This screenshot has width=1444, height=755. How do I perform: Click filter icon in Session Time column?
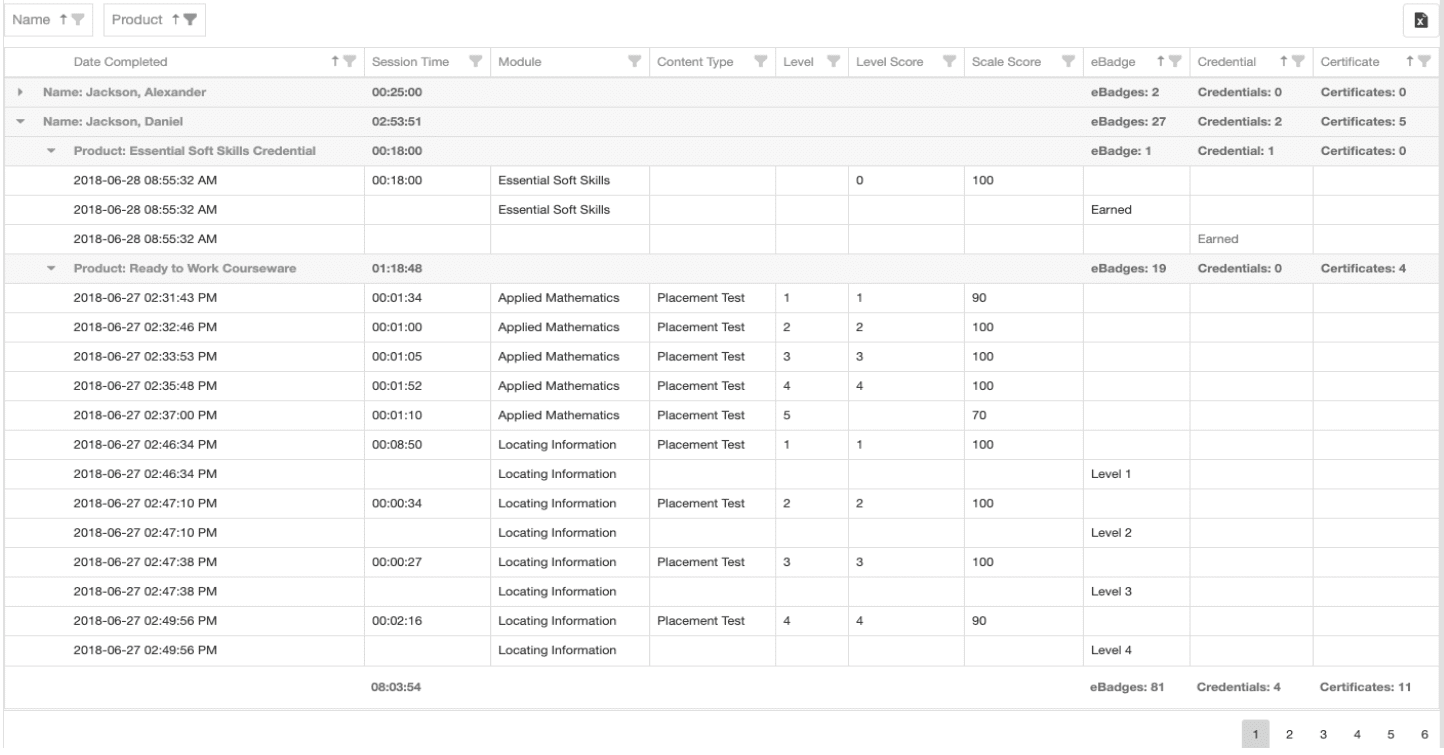pos(476,63)
